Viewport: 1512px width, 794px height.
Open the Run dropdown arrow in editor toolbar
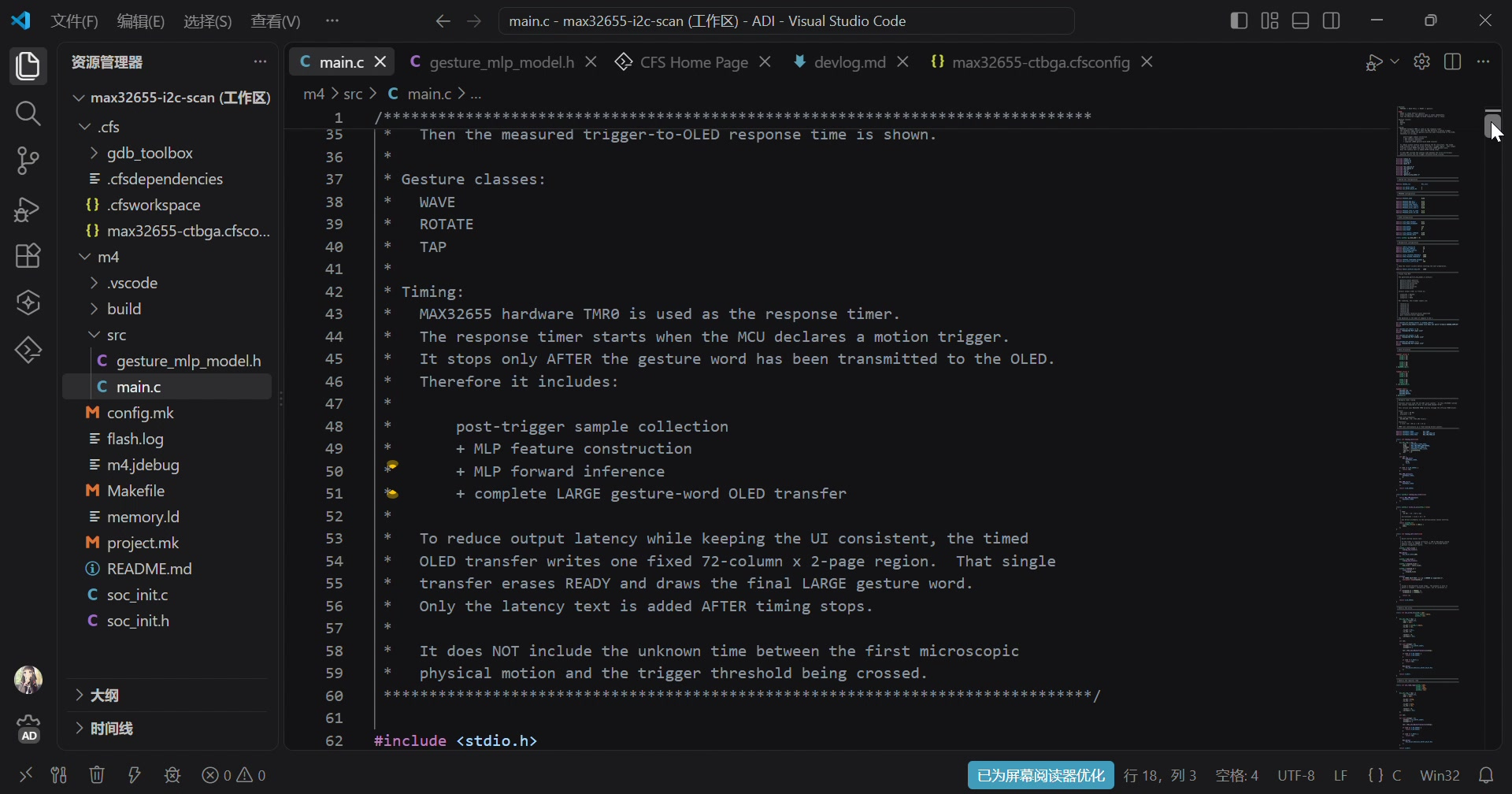(1395, 61)
